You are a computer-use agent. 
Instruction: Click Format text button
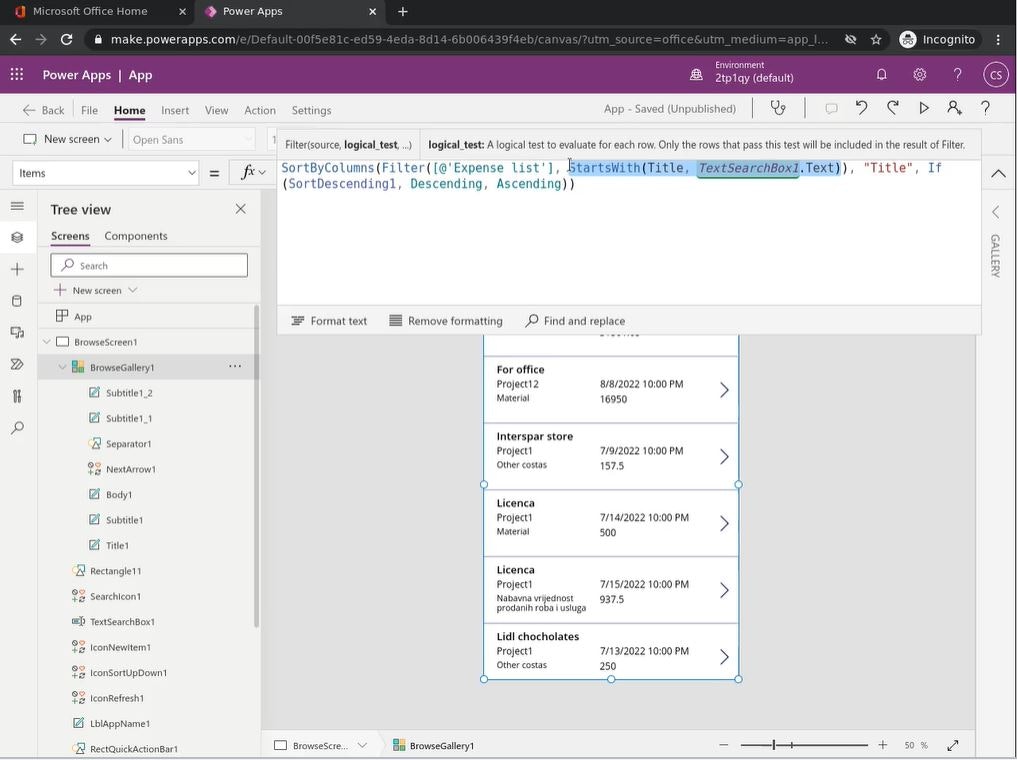[x=329, y=321]
